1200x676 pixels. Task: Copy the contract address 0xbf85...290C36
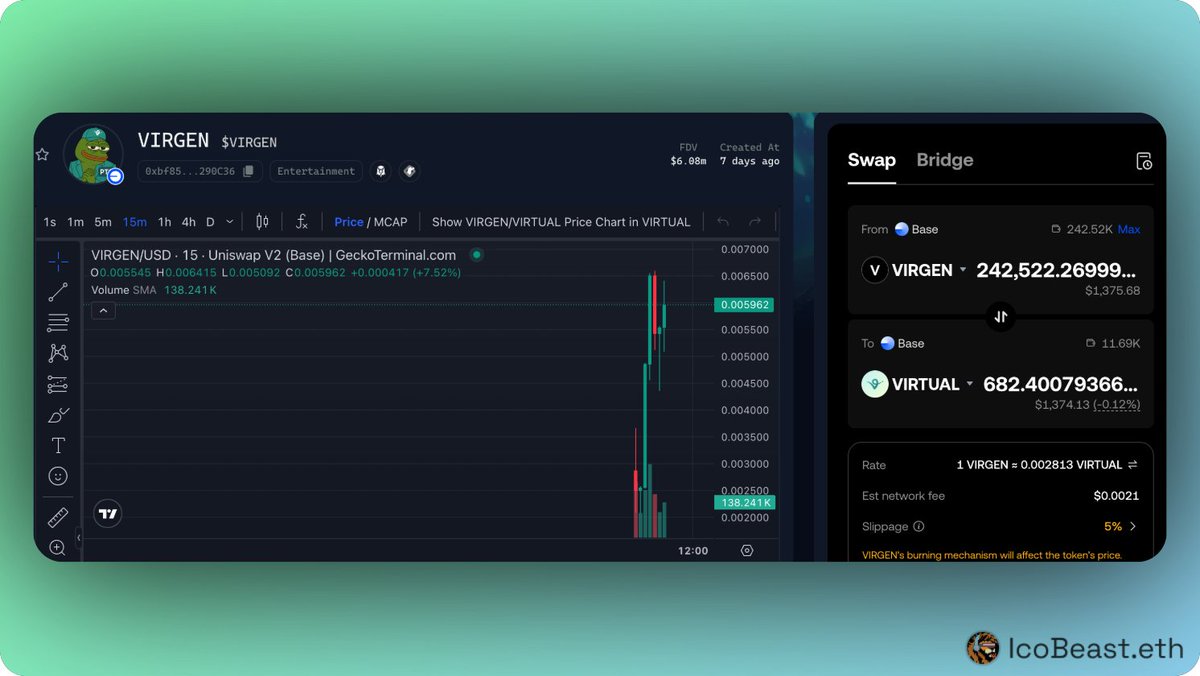point(249,171)
